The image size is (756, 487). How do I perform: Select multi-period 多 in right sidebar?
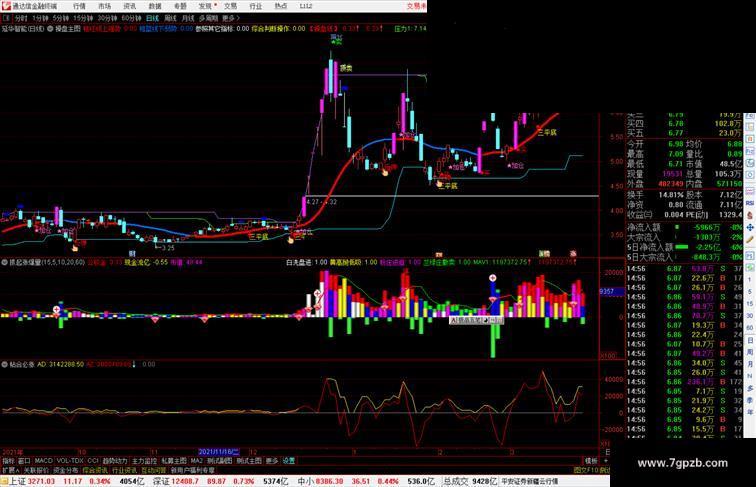750,388
